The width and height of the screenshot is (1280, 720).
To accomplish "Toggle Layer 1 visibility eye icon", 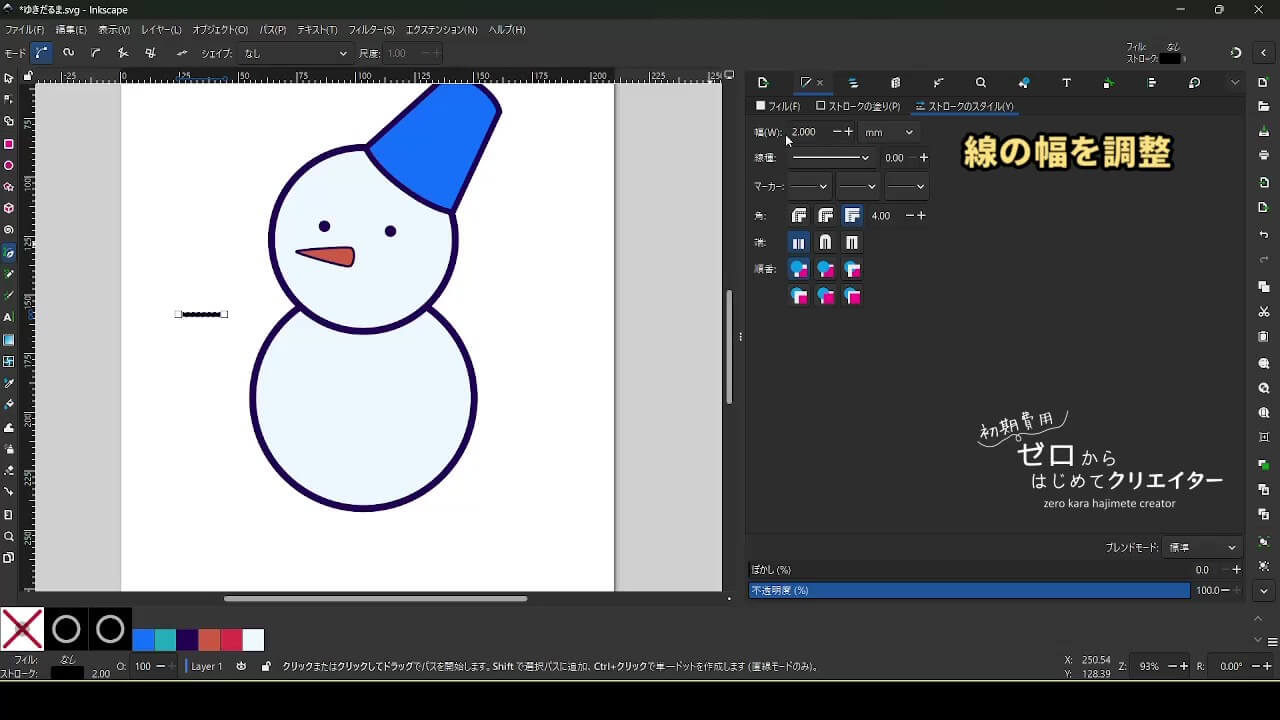I will 241,666.
